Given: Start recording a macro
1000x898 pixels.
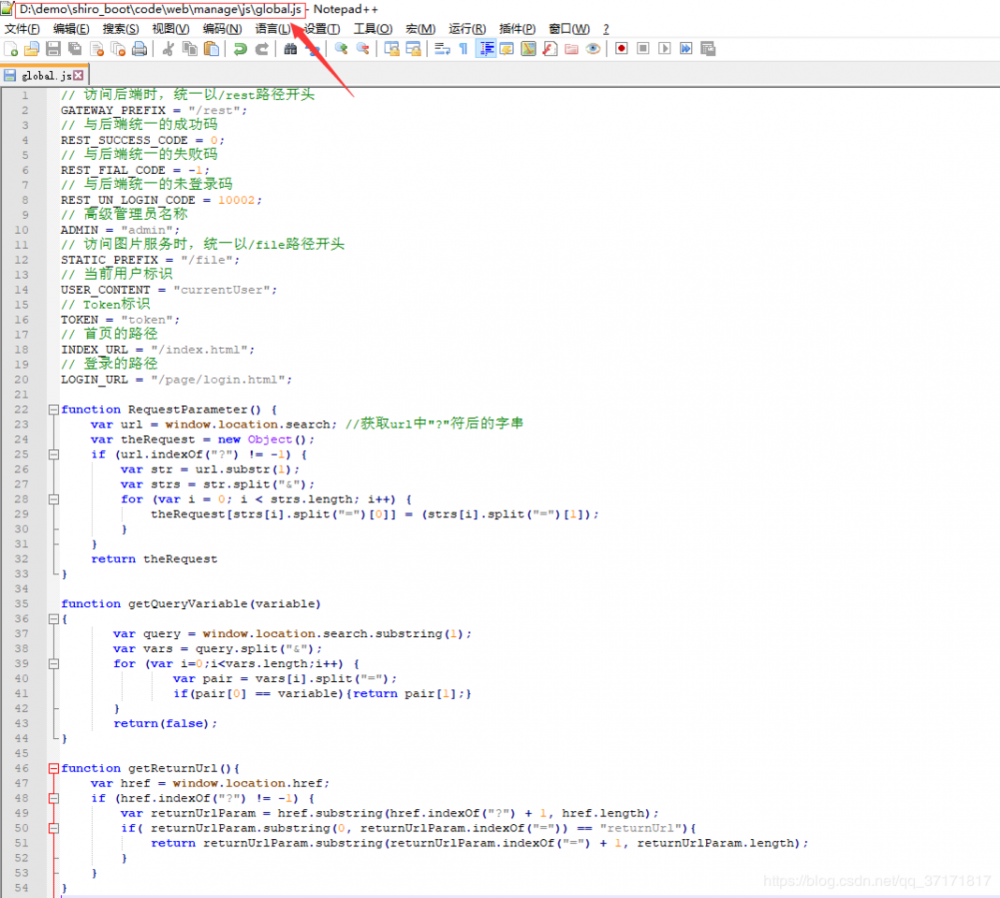Looking at the screenshot, I should pos(620,47).
